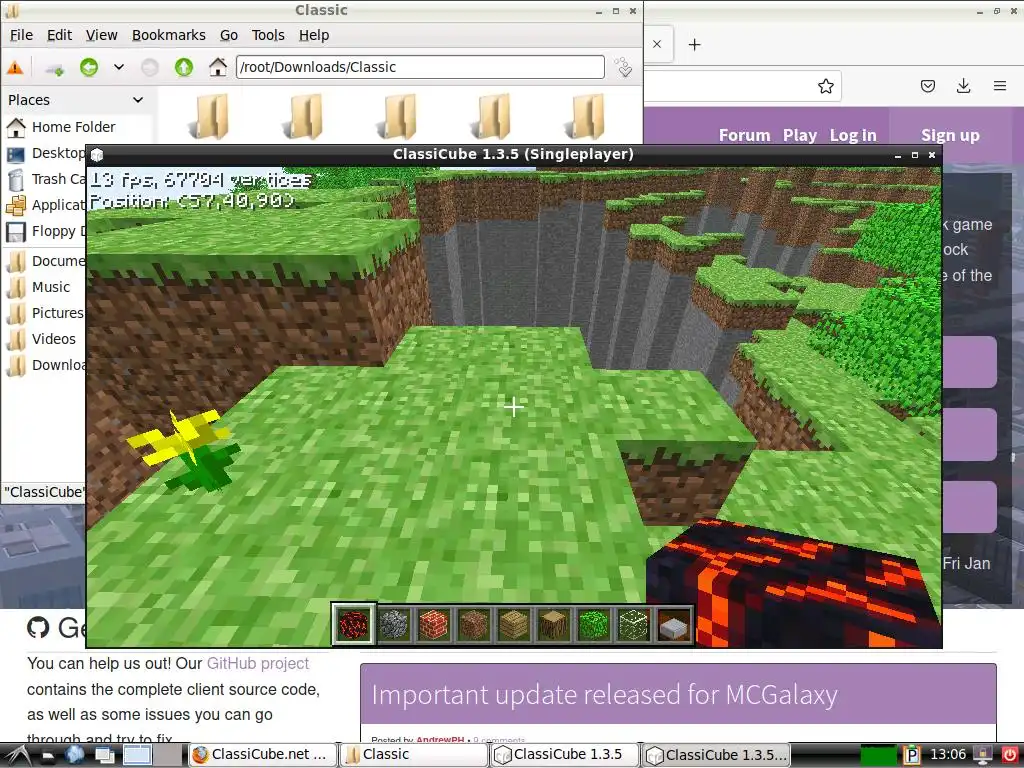Select the red brick block in the hotbar
Viewport: 1024px width, 768px height.
434,624
